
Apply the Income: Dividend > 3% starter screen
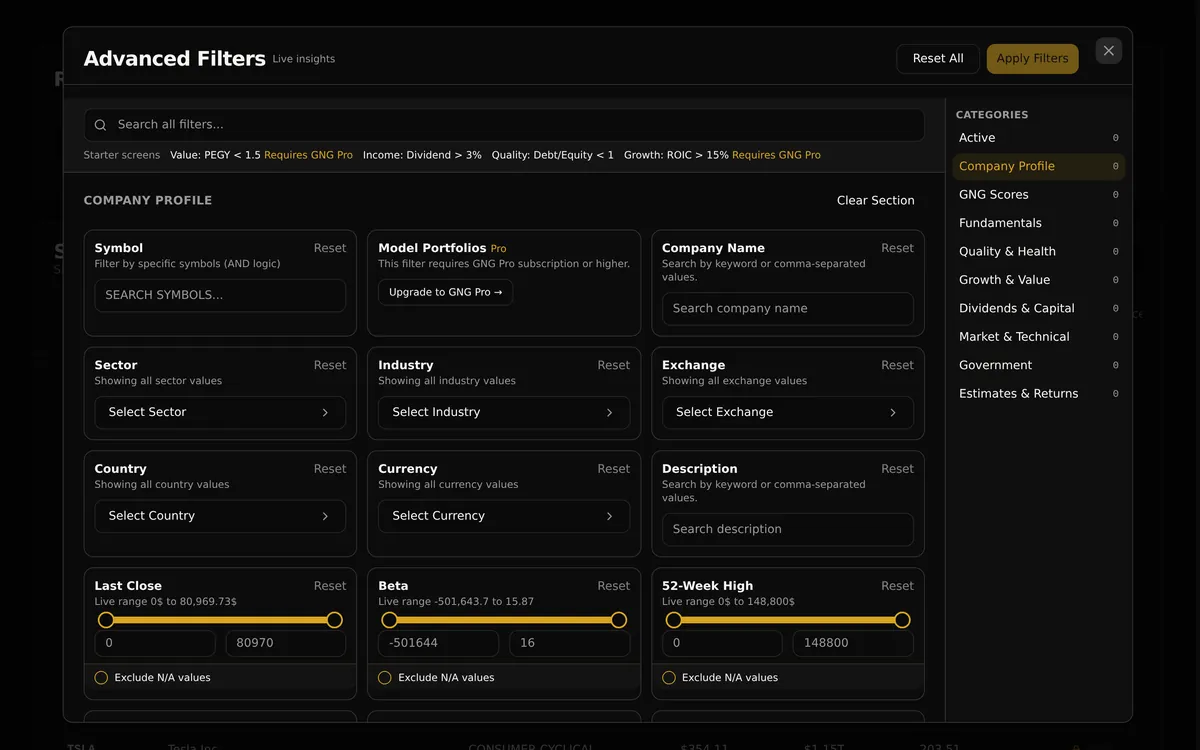tap(422, 156)
